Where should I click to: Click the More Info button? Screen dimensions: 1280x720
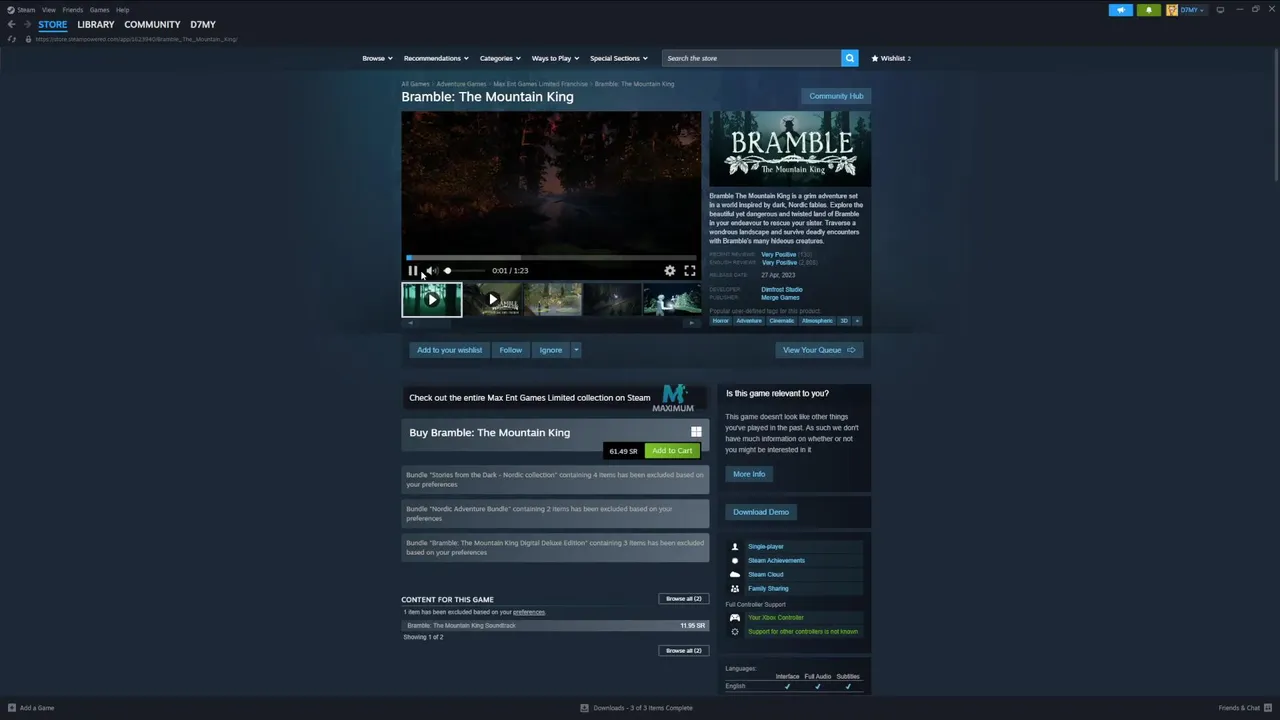(749, 474)
